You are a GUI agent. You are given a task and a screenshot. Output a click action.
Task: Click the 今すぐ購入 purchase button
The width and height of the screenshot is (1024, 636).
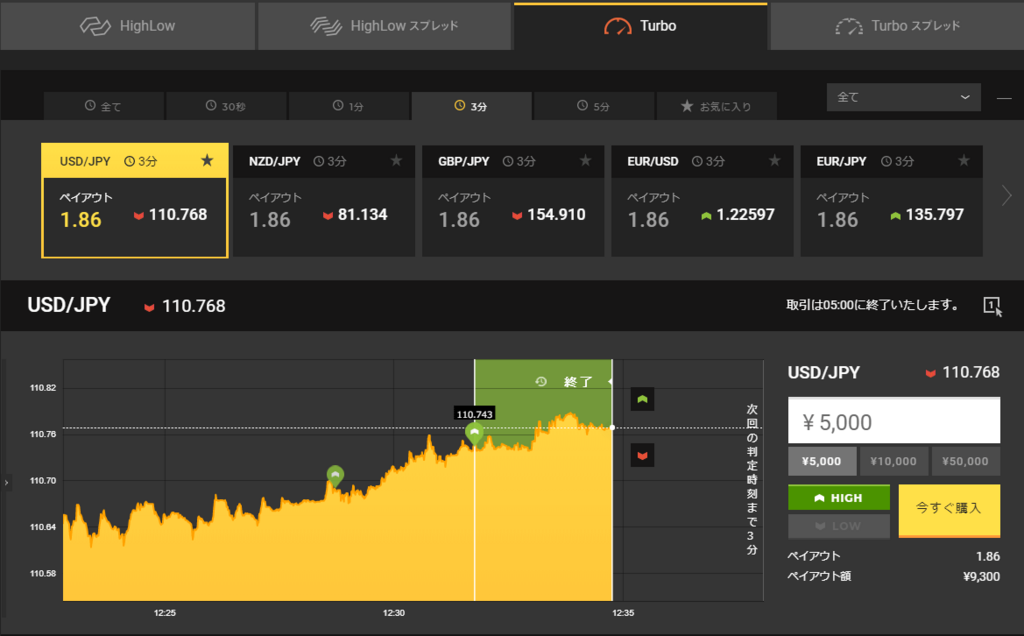[948, 510]
